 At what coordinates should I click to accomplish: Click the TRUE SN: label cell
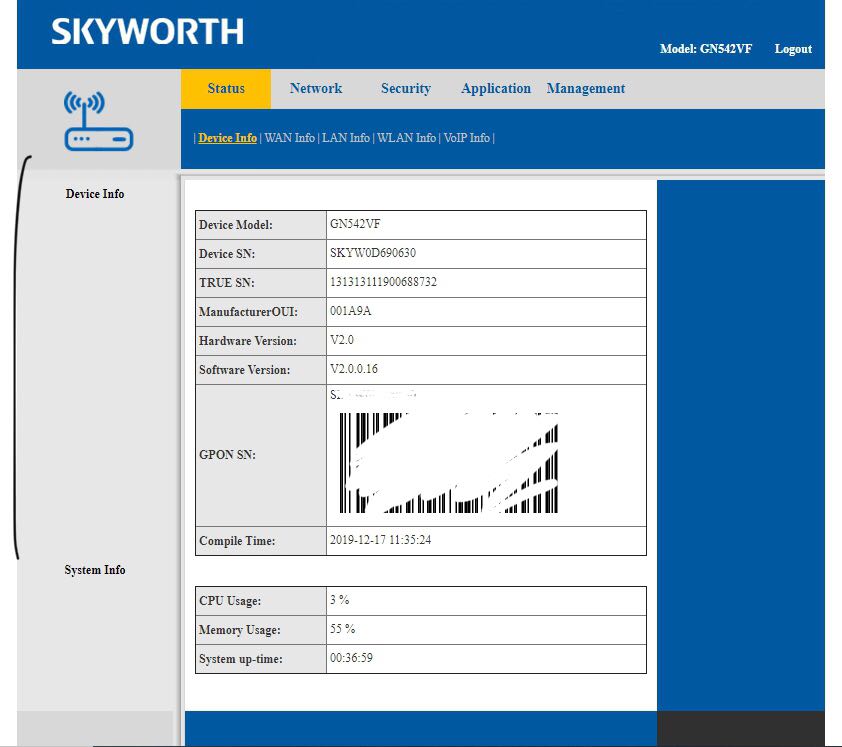click(x=261, y=283)
